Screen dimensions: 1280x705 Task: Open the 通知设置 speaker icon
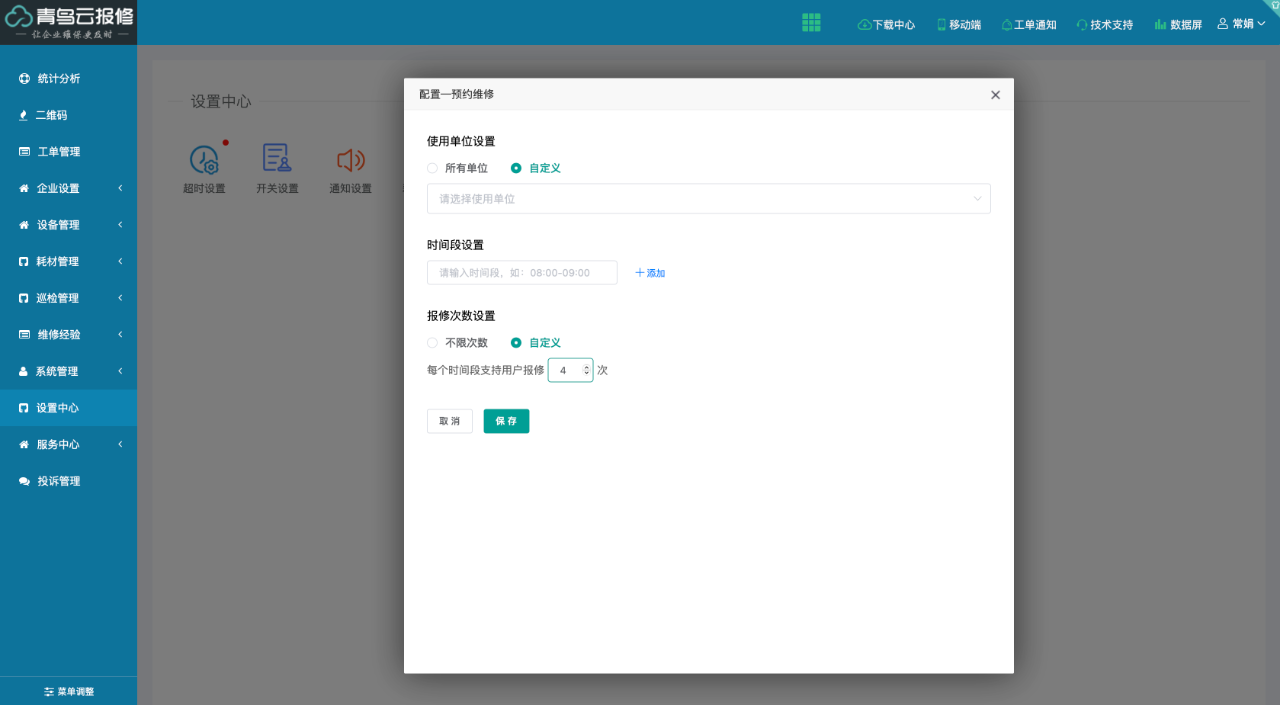tap(350, 160)
